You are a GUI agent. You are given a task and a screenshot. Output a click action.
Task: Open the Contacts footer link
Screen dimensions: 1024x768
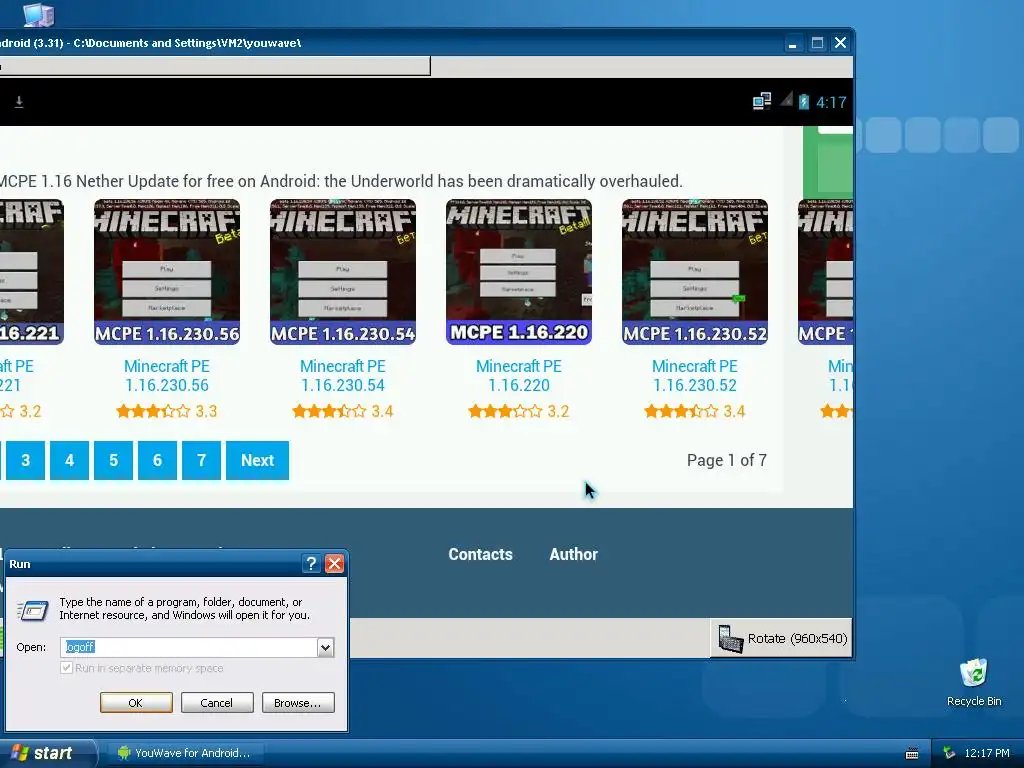coord(480,554)
